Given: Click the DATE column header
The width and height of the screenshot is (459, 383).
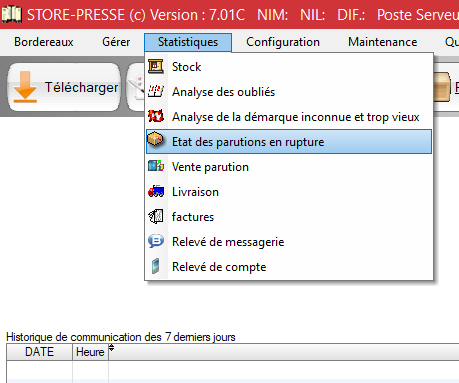Looking at the screenshot, I should coord(39,352).
